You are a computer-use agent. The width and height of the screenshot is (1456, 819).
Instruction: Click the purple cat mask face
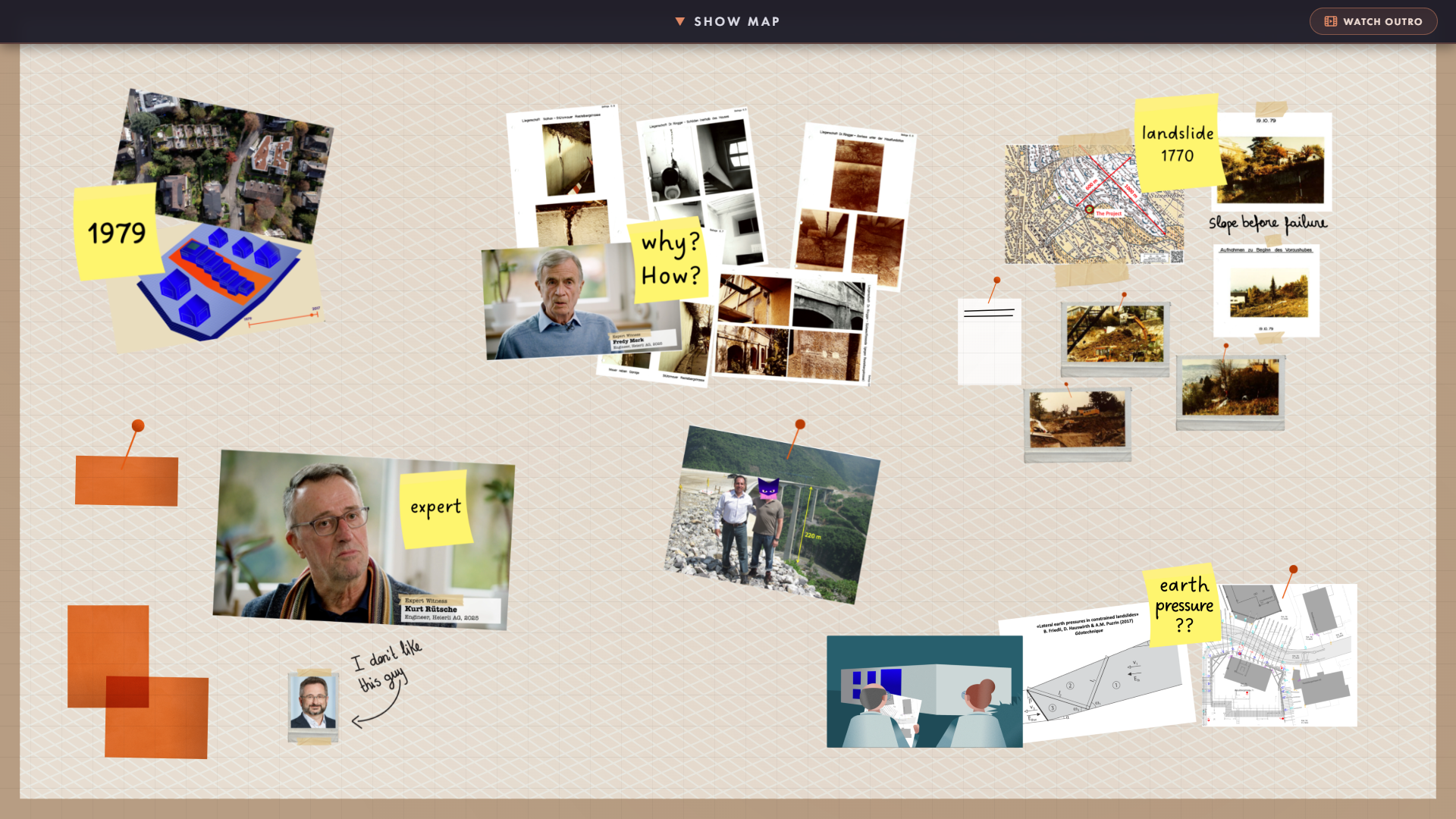pyautogui.click(x=768, y=489)
